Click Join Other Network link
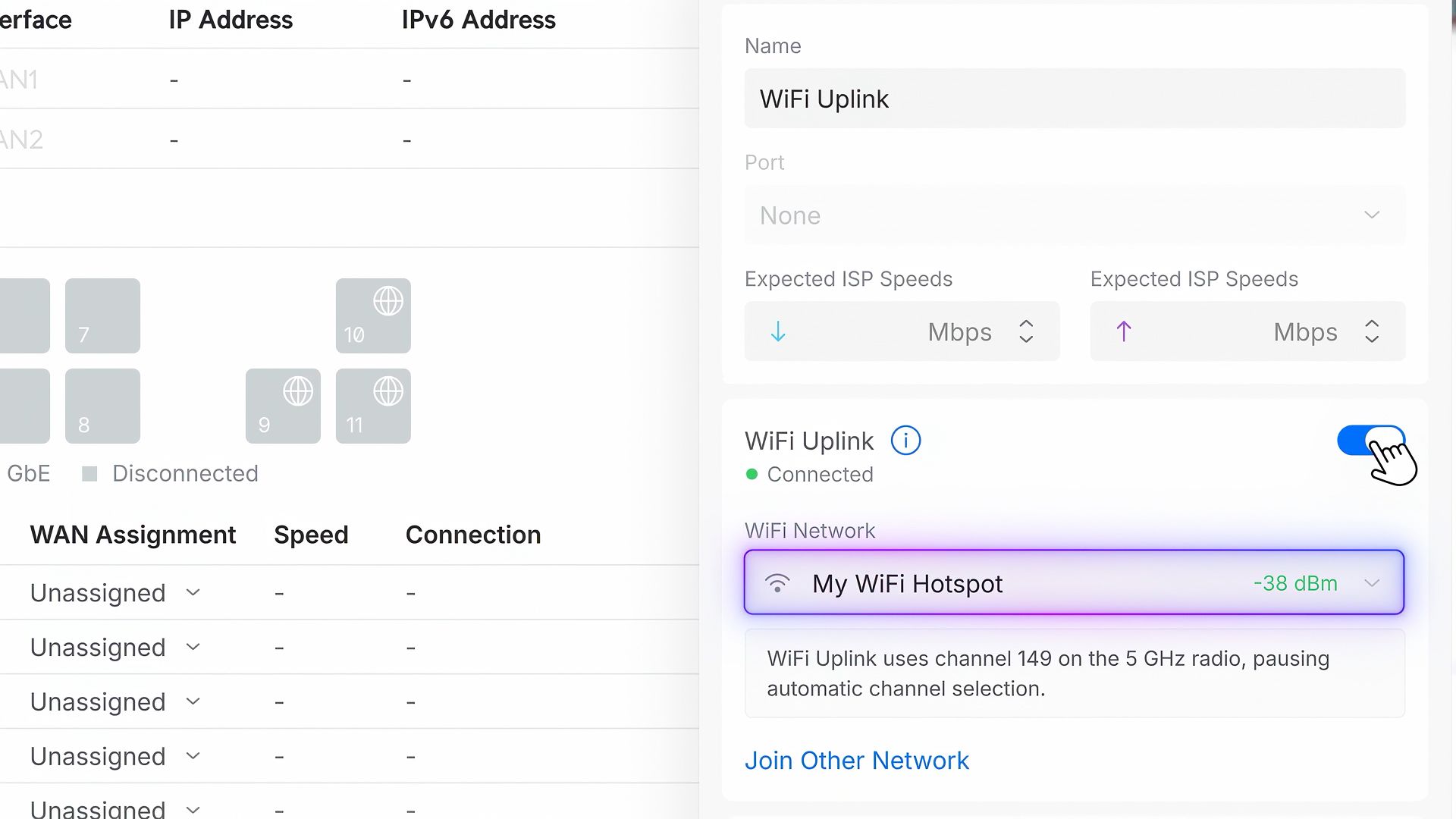 pyautogui.click(x=856, y=760)
